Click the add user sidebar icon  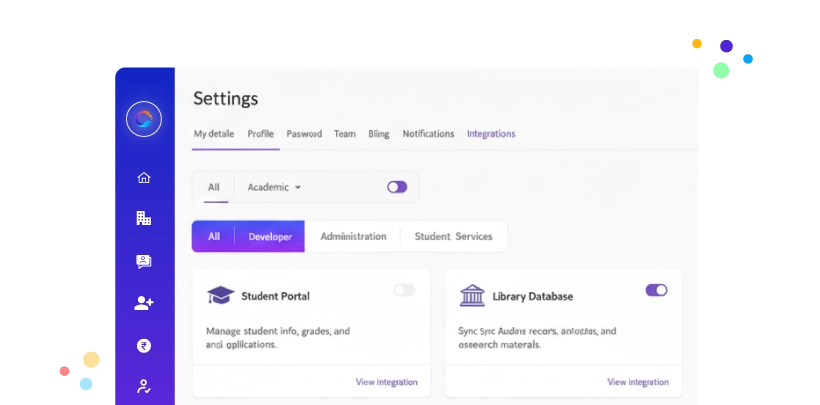(144, 303)
